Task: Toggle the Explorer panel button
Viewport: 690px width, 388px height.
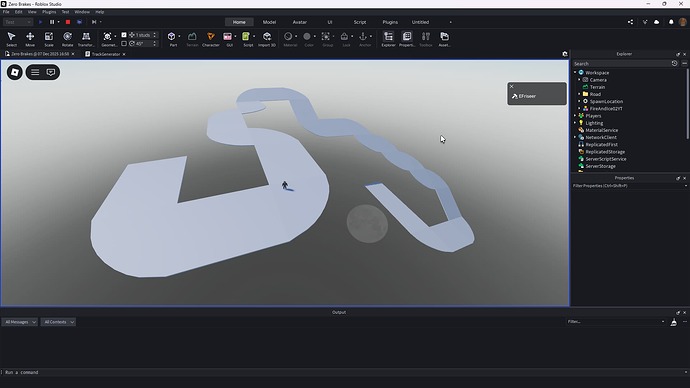Action: 388,39
